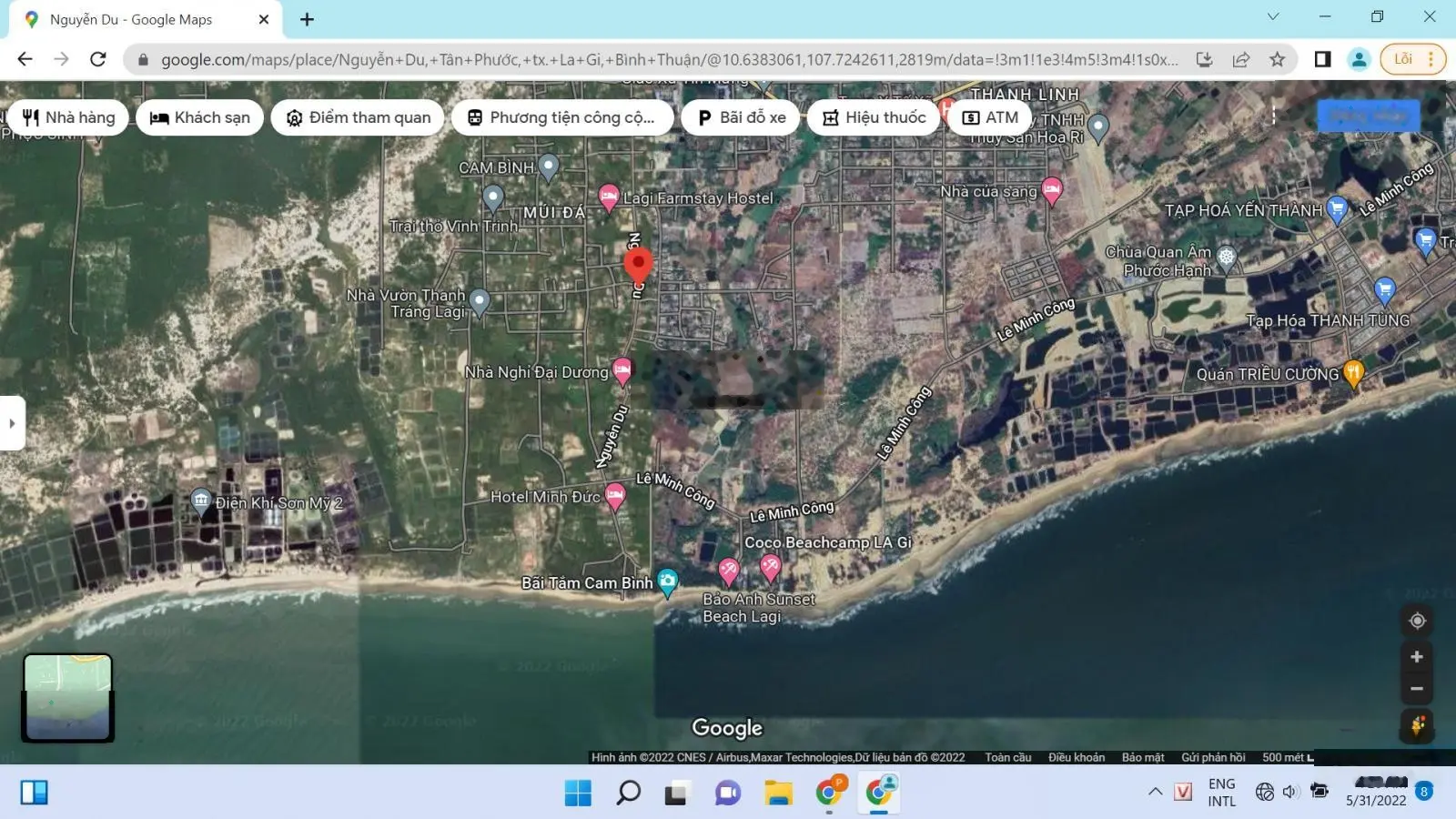Screen dimensions: 1456x819
Task: Switch map layer via the thumbnail
Action: (x=68, y=698)
